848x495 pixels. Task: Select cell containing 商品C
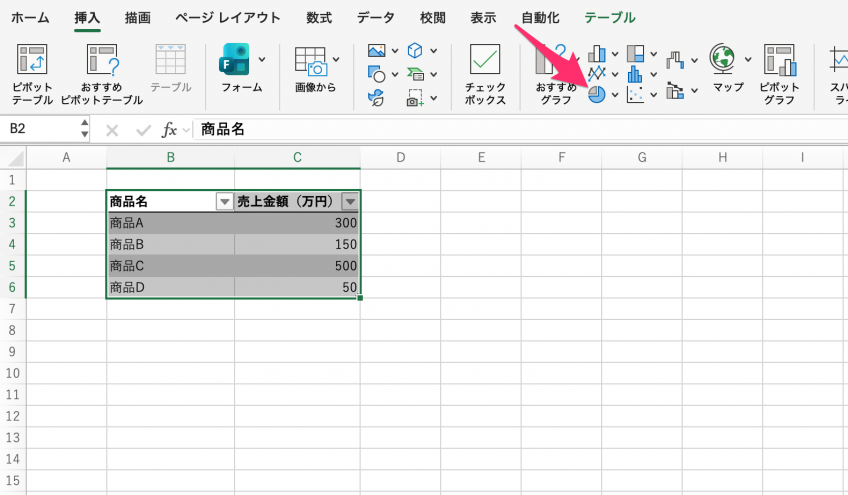pos(170,266)
